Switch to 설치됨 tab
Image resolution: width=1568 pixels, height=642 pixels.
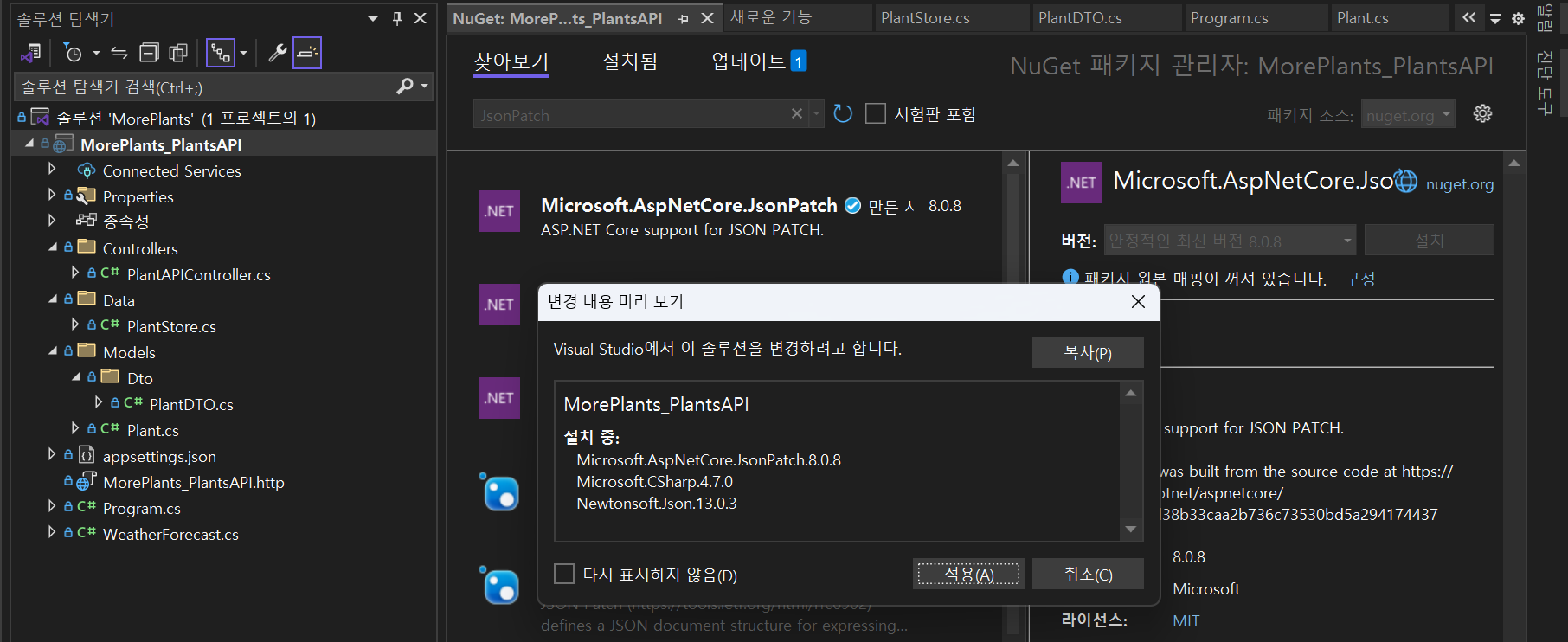coord(629,61)
